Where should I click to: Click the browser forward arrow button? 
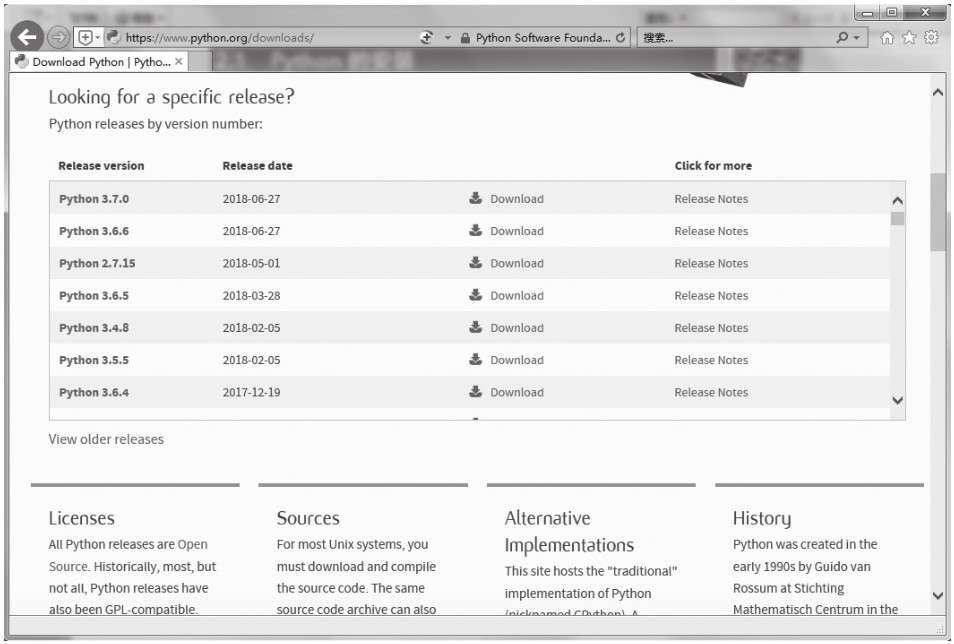point(60,38)
